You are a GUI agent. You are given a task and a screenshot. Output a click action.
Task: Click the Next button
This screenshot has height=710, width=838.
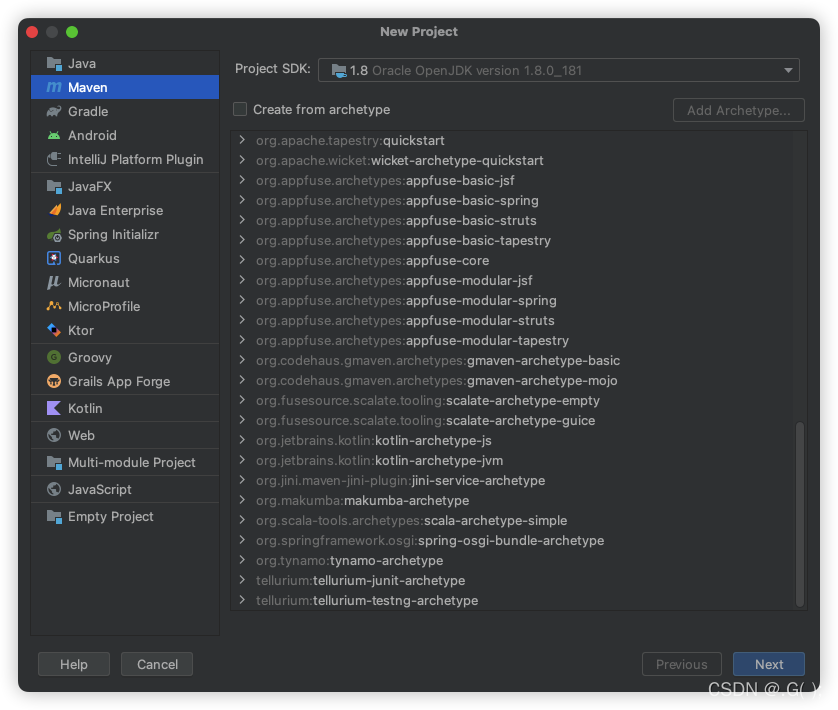pos(769,664)
